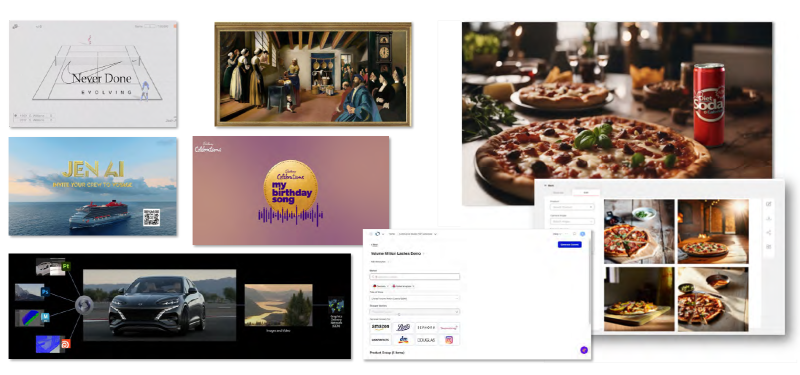Click the purple chat assistant button
This screenshot has height=375, width=800.
click(x=584, y=350)
